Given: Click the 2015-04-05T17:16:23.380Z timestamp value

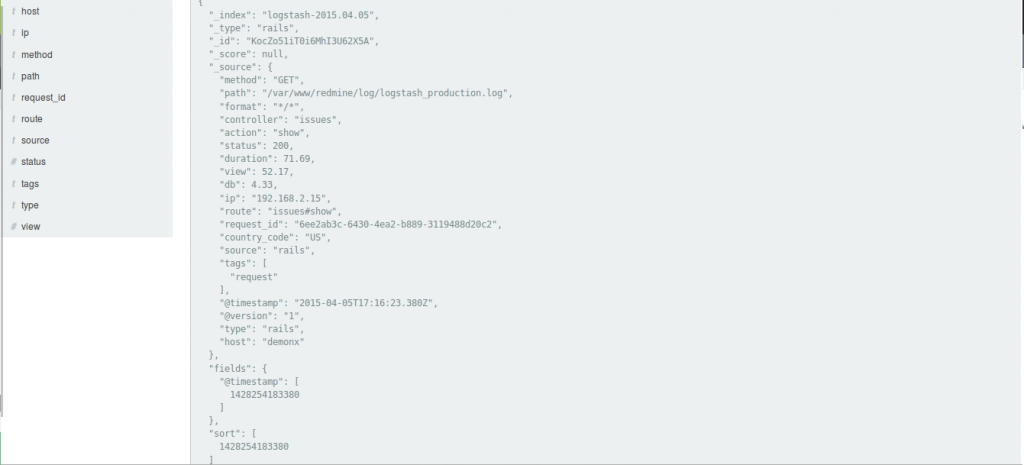Looking at the screenshot, I should (x=364, y=302).
